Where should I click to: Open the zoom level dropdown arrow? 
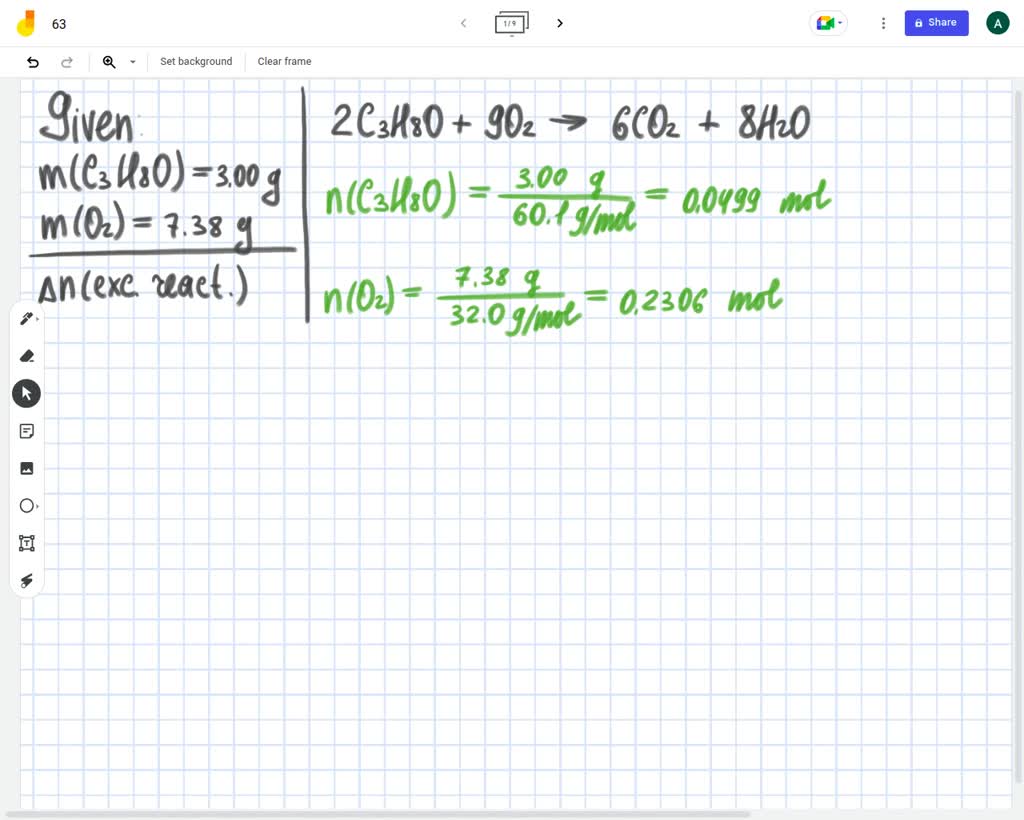click(x=133, y=62)
